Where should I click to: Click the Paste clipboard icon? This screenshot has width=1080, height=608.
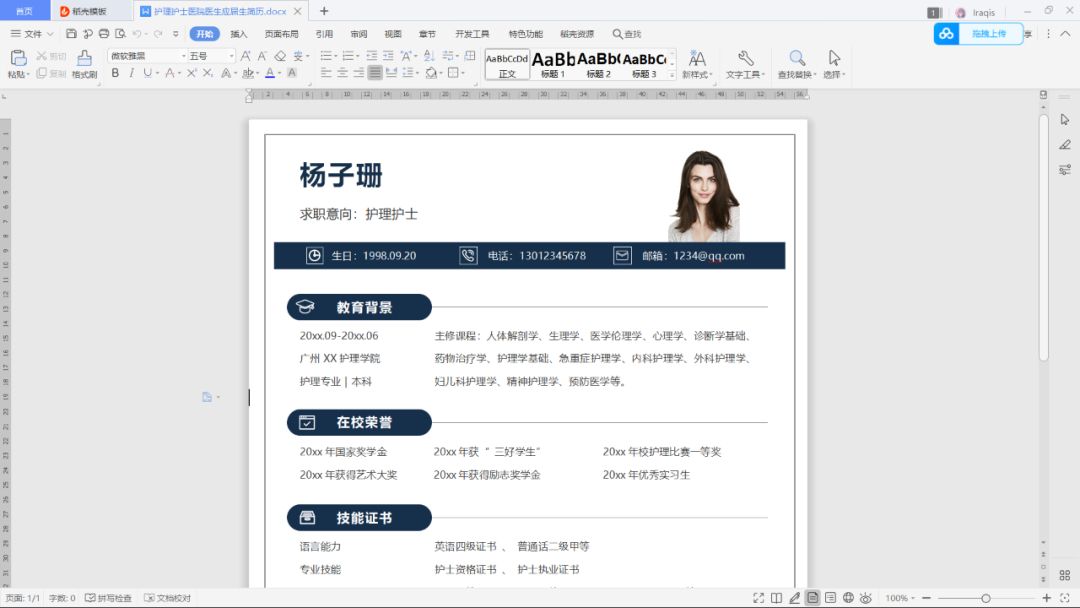(19, 58)
